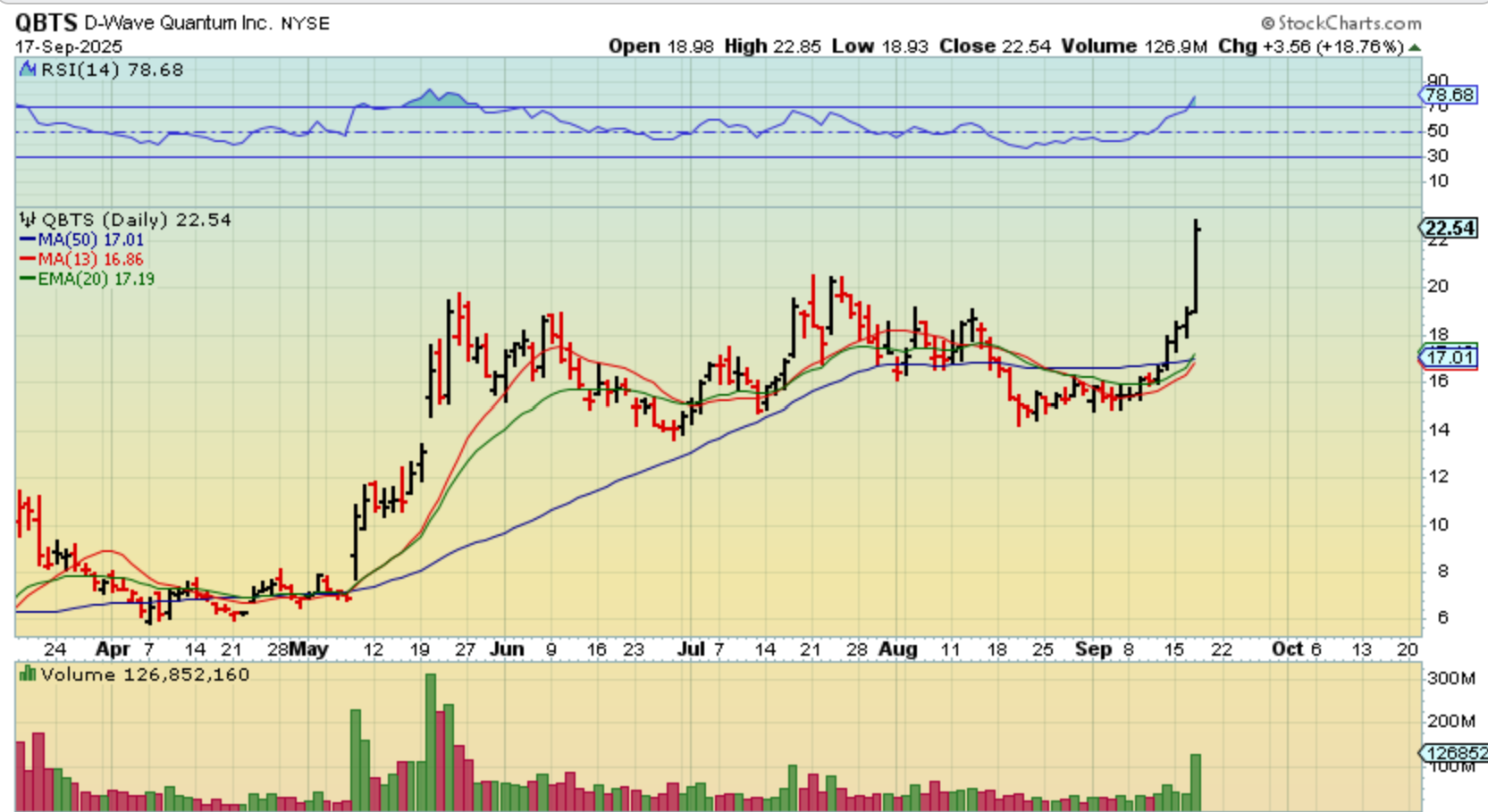Click the "EMA(20) 17.19" legend text
Screen dimensions: 1488x812
click(96, 280)
